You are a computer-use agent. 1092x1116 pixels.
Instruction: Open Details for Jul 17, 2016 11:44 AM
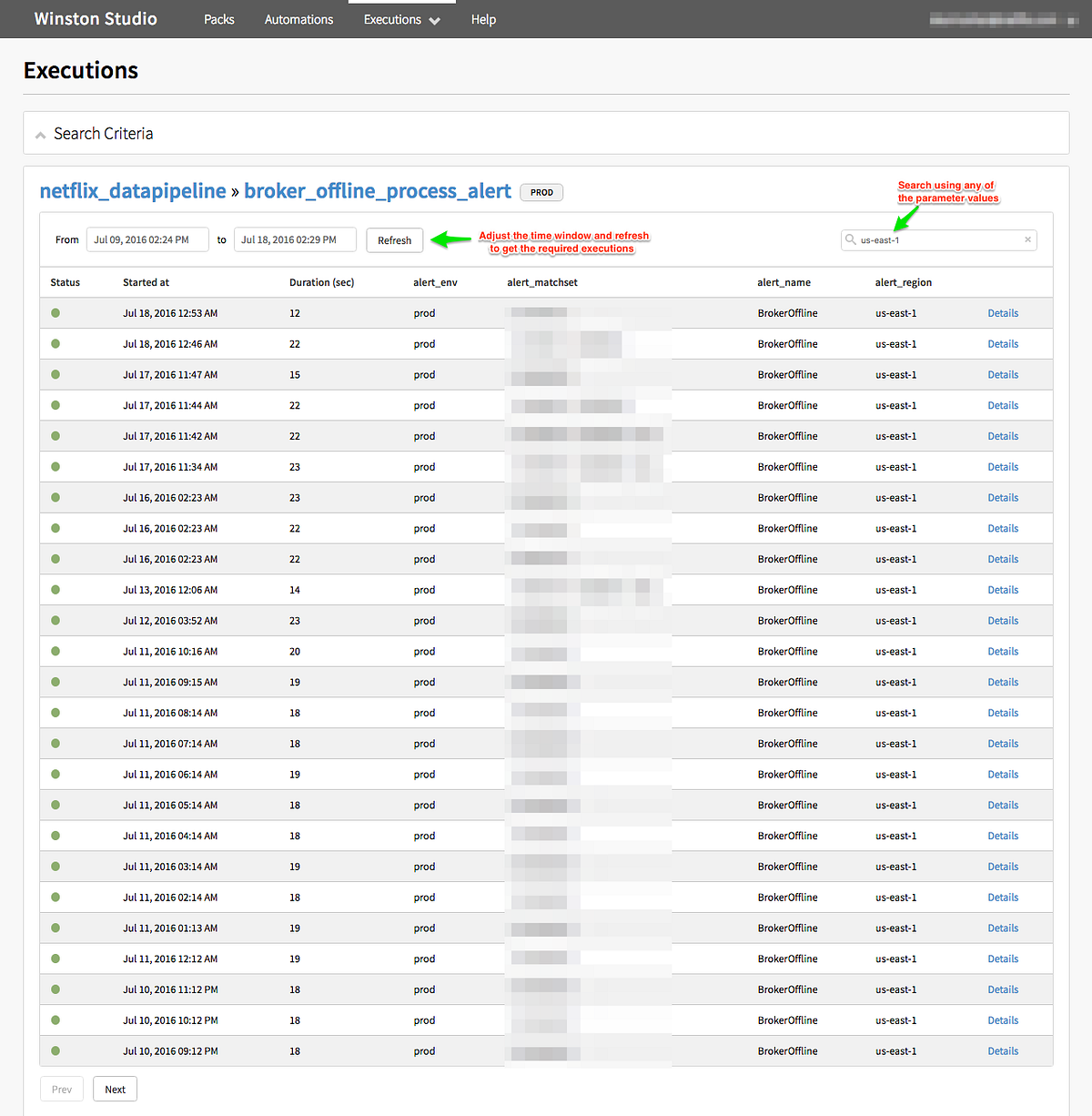1003,406
